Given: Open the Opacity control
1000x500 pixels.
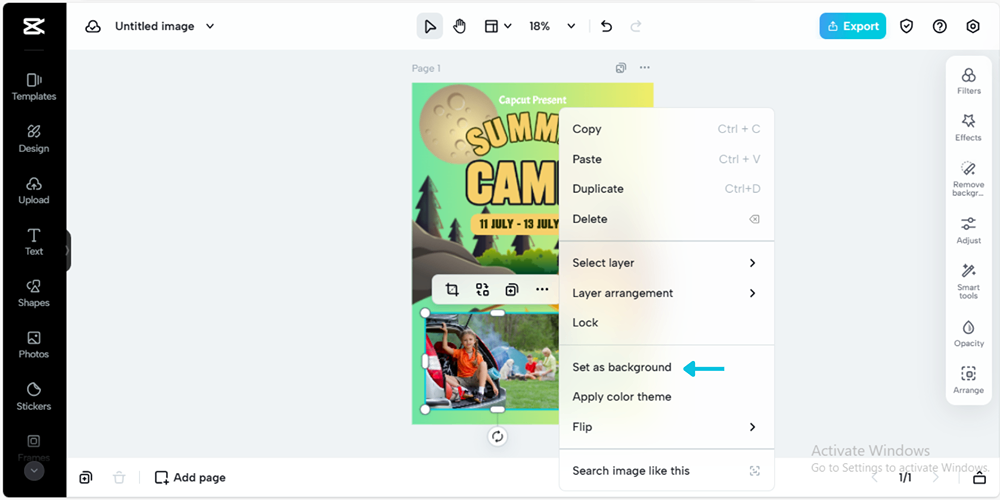Looking at the screenshot, I should click(968, 334).
